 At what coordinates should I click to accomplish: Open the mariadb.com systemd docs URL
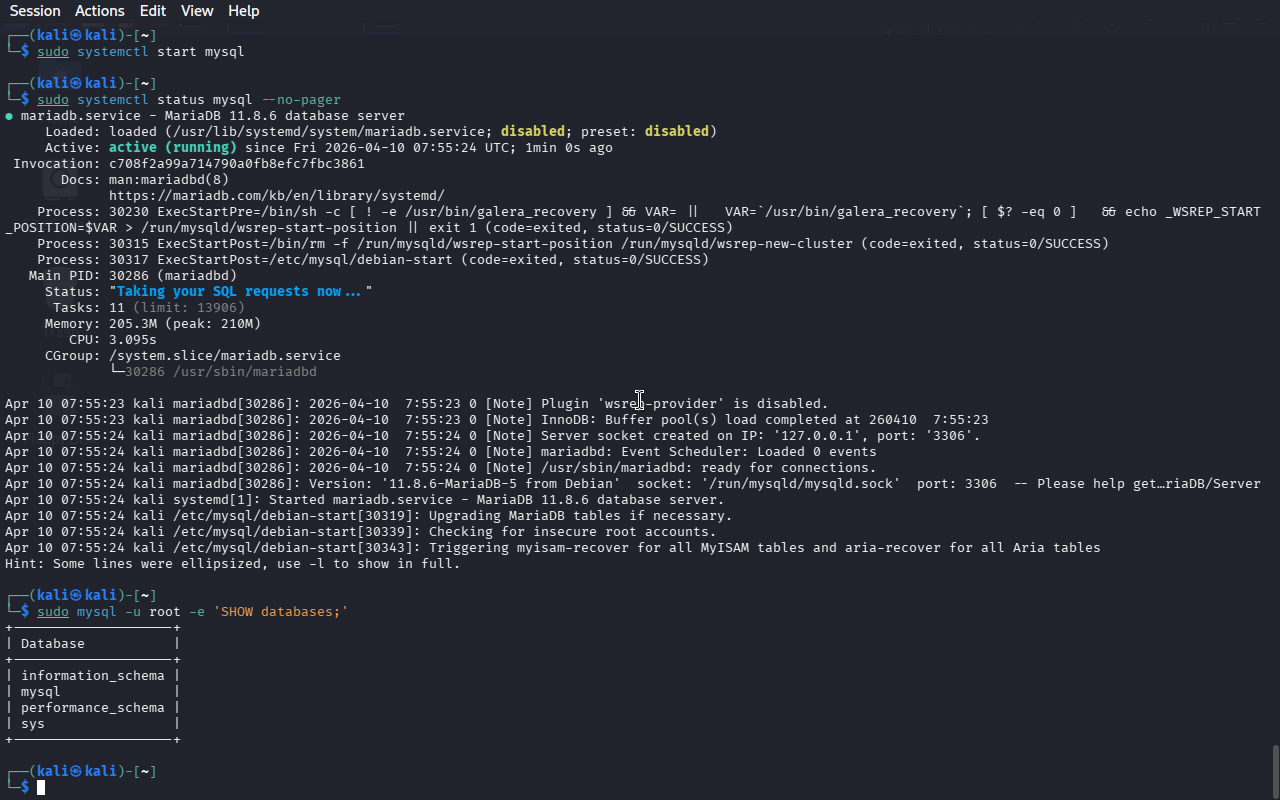click(276, 196)
